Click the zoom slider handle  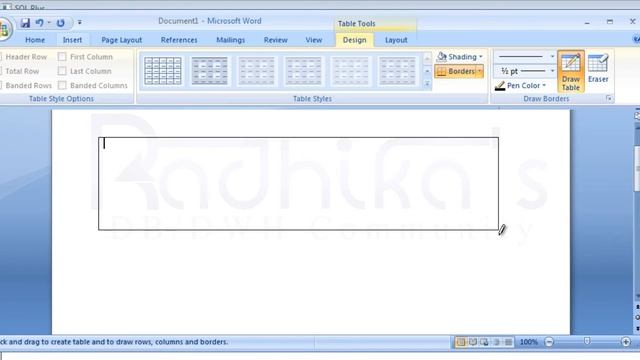click(587, 341)
